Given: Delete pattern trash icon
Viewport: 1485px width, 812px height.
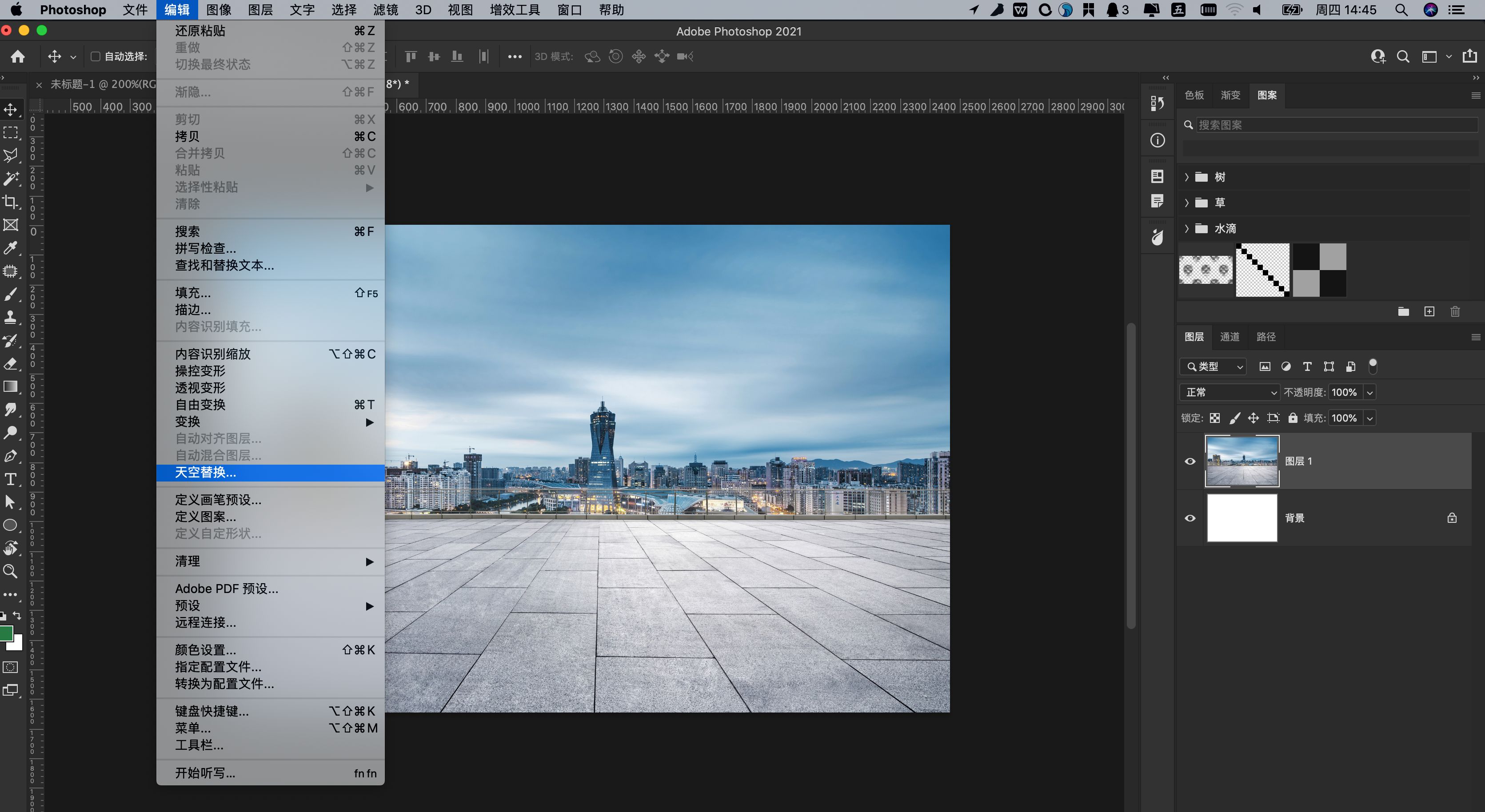Looking at the screenshot, I should point(1455,311).
